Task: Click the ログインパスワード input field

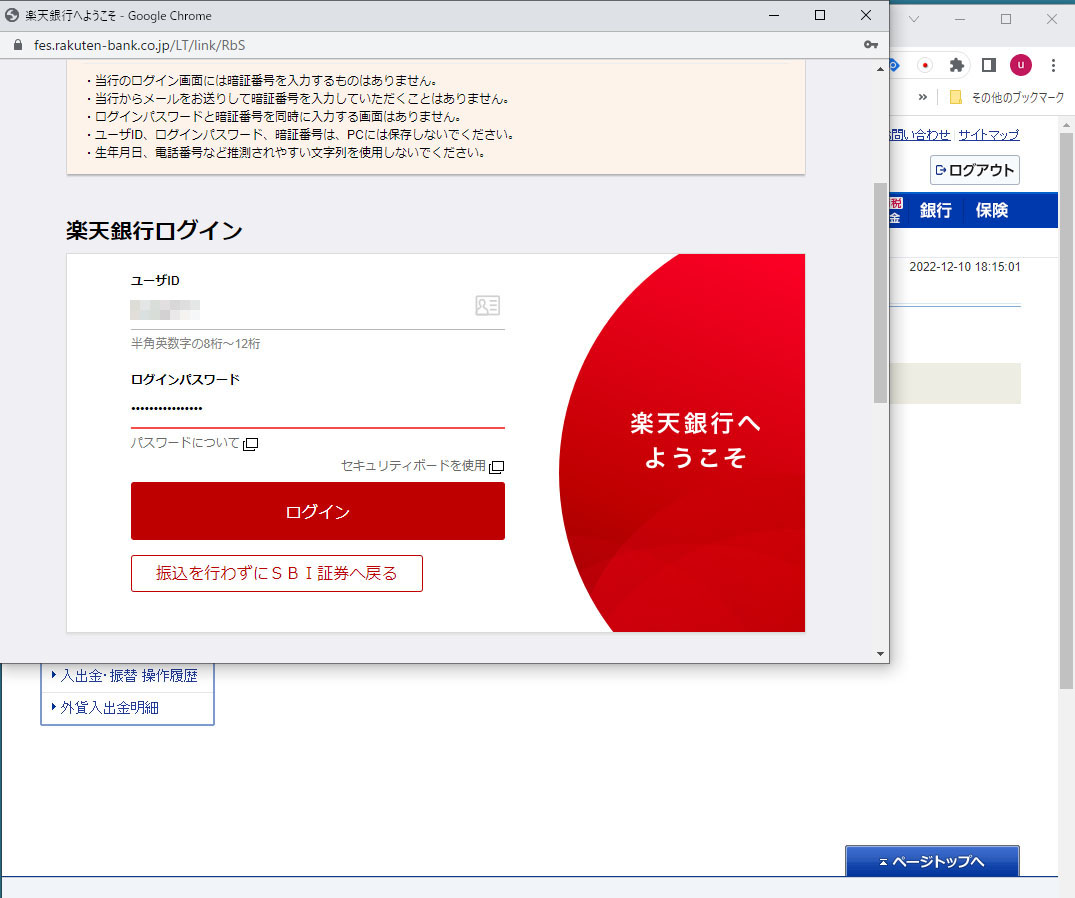Action: [317, 409]
